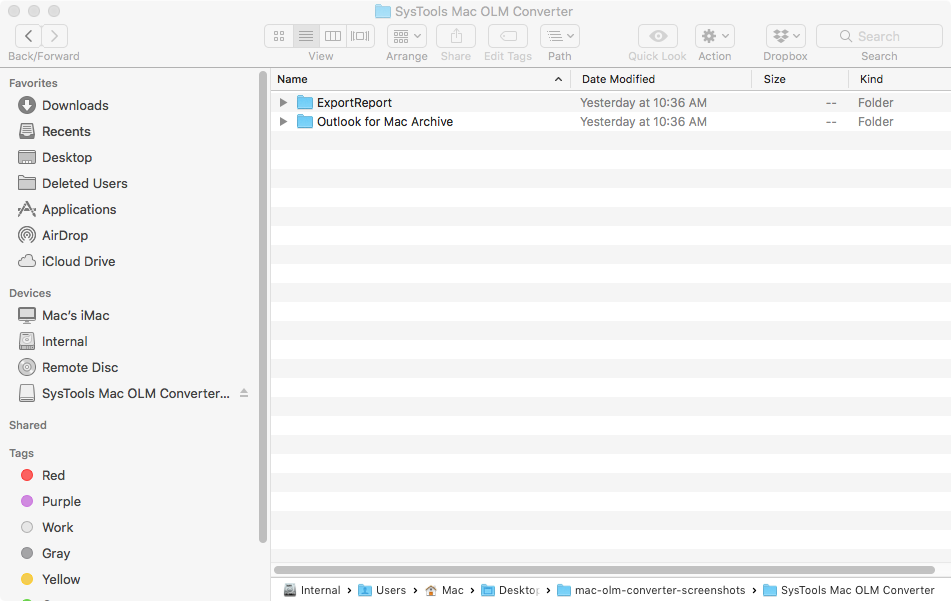Viewport: 951px width, 601px height.
Task: Open the Path dropdown
Action: click(x=560, y=36)
